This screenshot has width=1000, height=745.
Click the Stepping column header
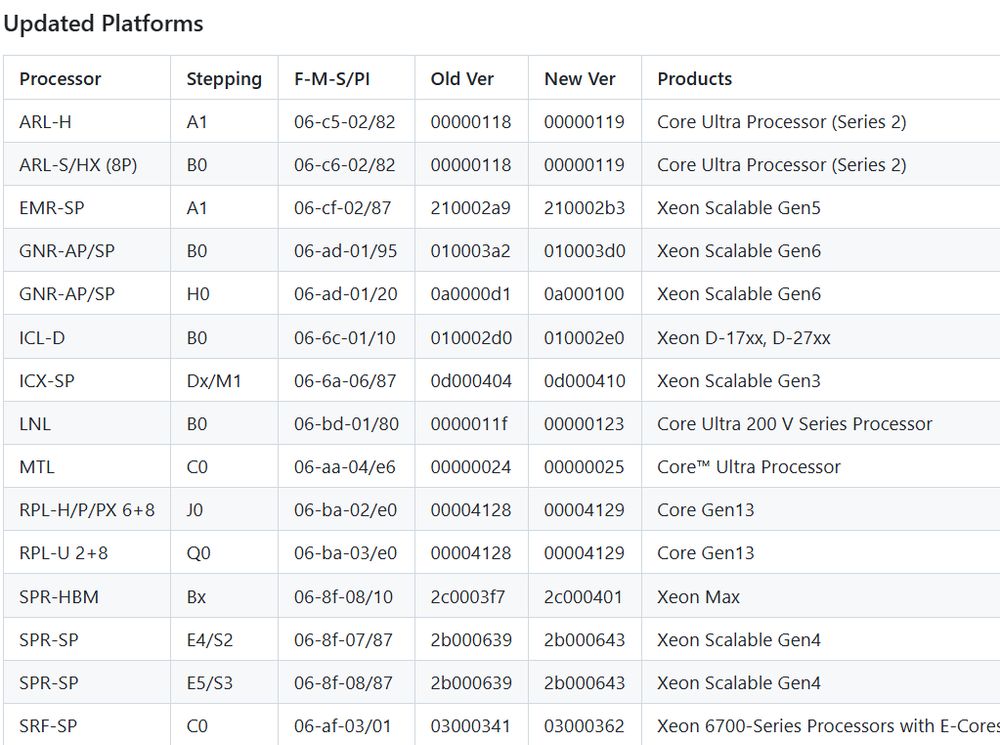point(224,79)
